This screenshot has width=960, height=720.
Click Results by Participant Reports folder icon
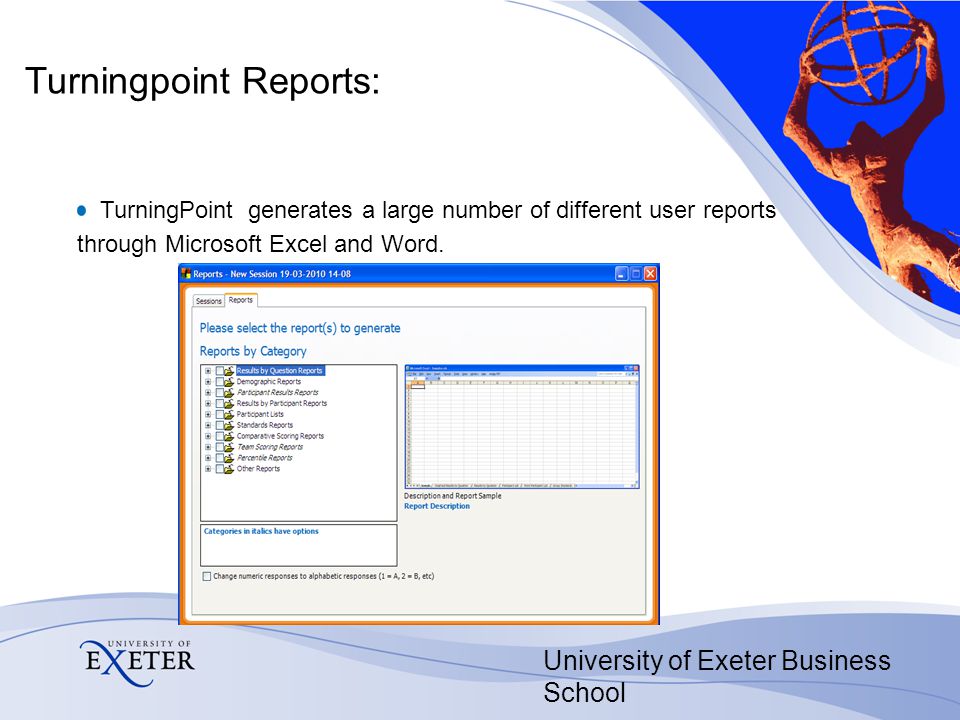pos(229,403)
